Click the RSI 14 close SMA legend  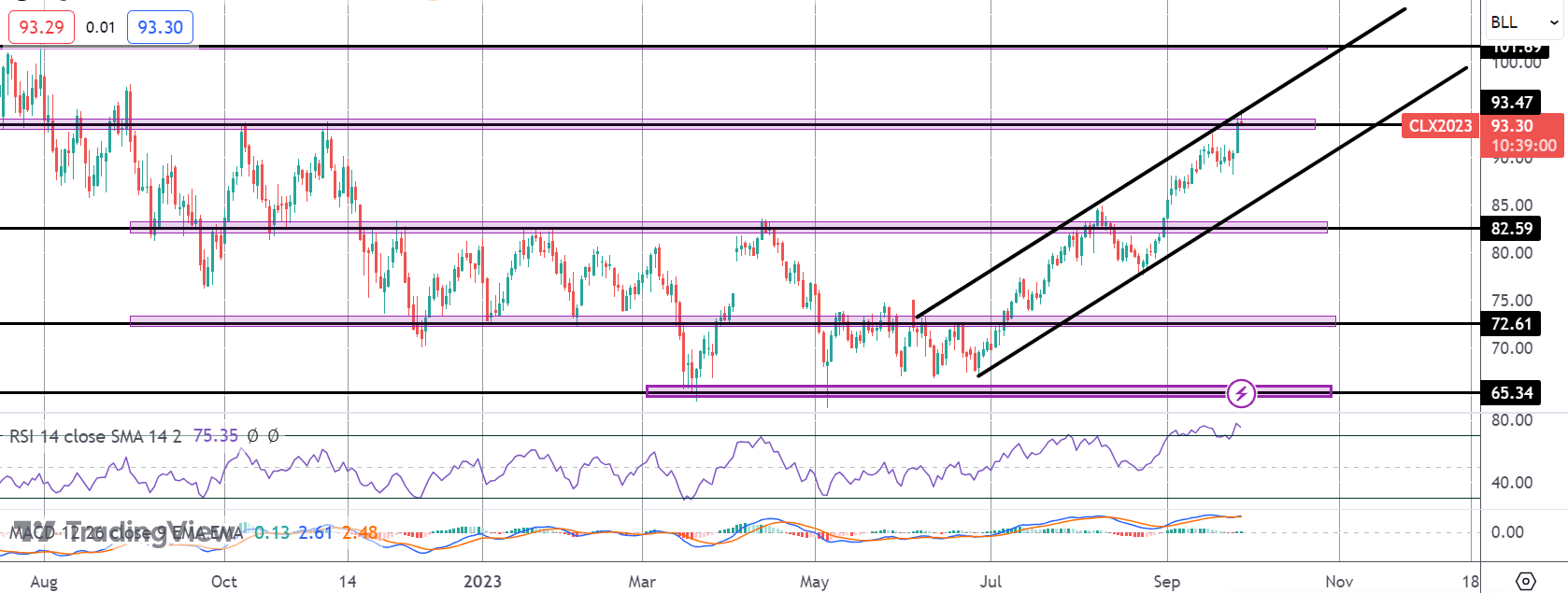point(95,436)
